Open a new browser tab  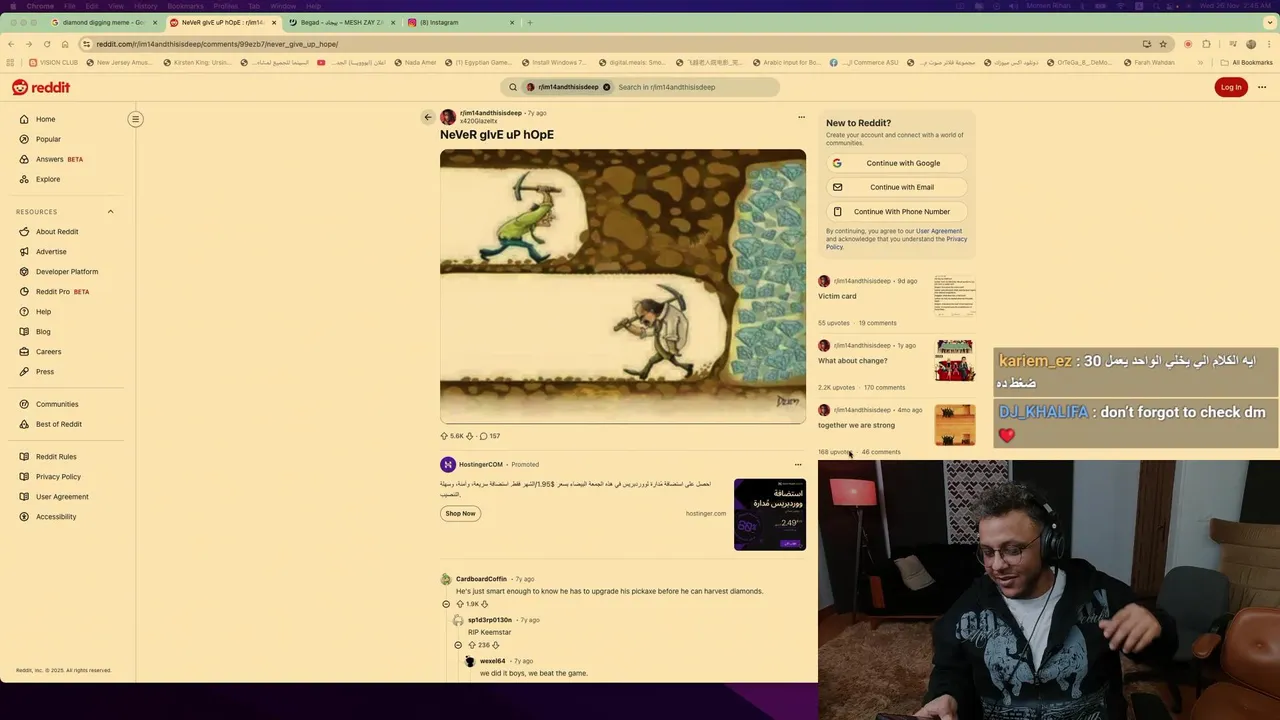pos(530,22)
